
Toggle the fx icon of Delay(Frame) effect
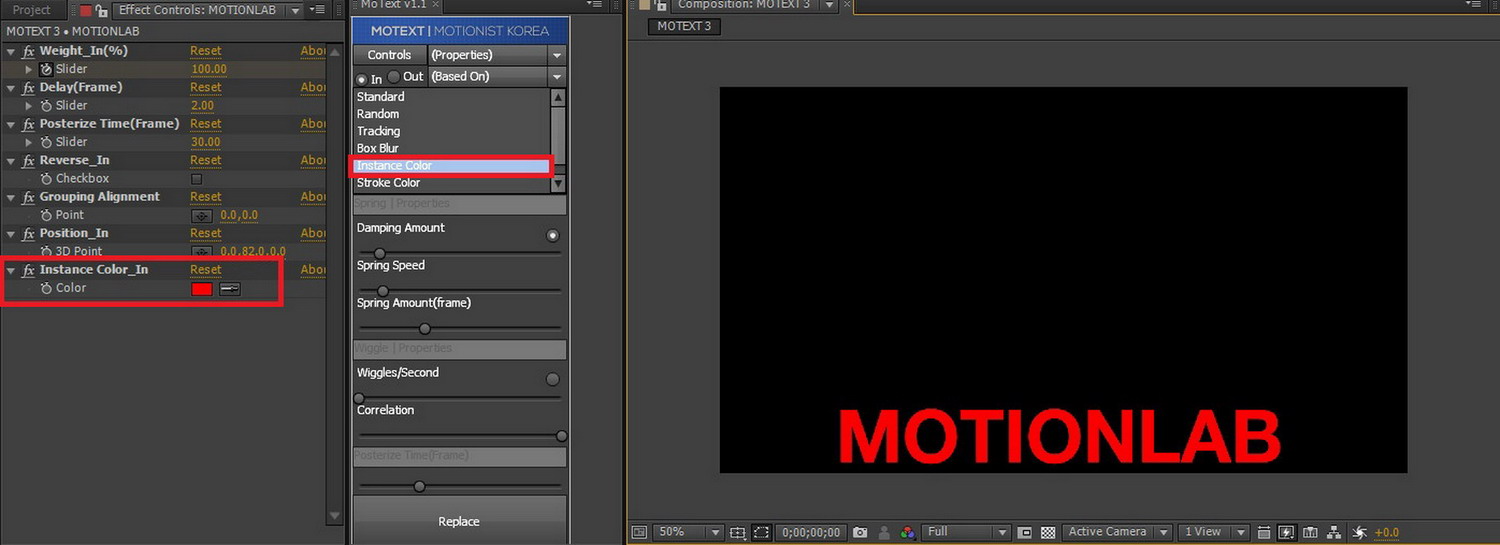tap(29, 88)
